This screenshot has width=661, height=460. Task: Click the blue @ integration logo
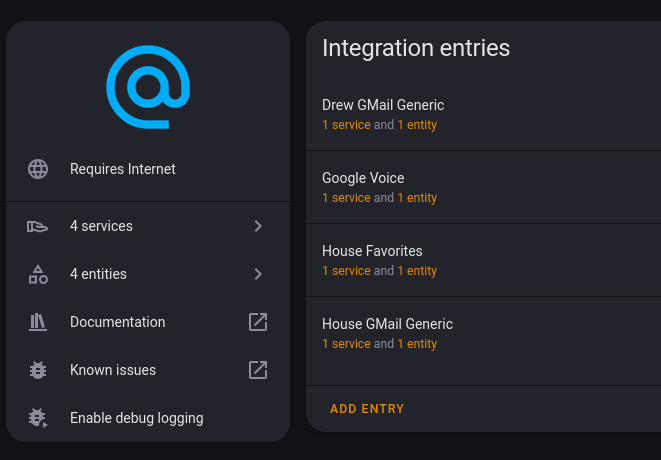pyautogui.click(x=148, y=87)
